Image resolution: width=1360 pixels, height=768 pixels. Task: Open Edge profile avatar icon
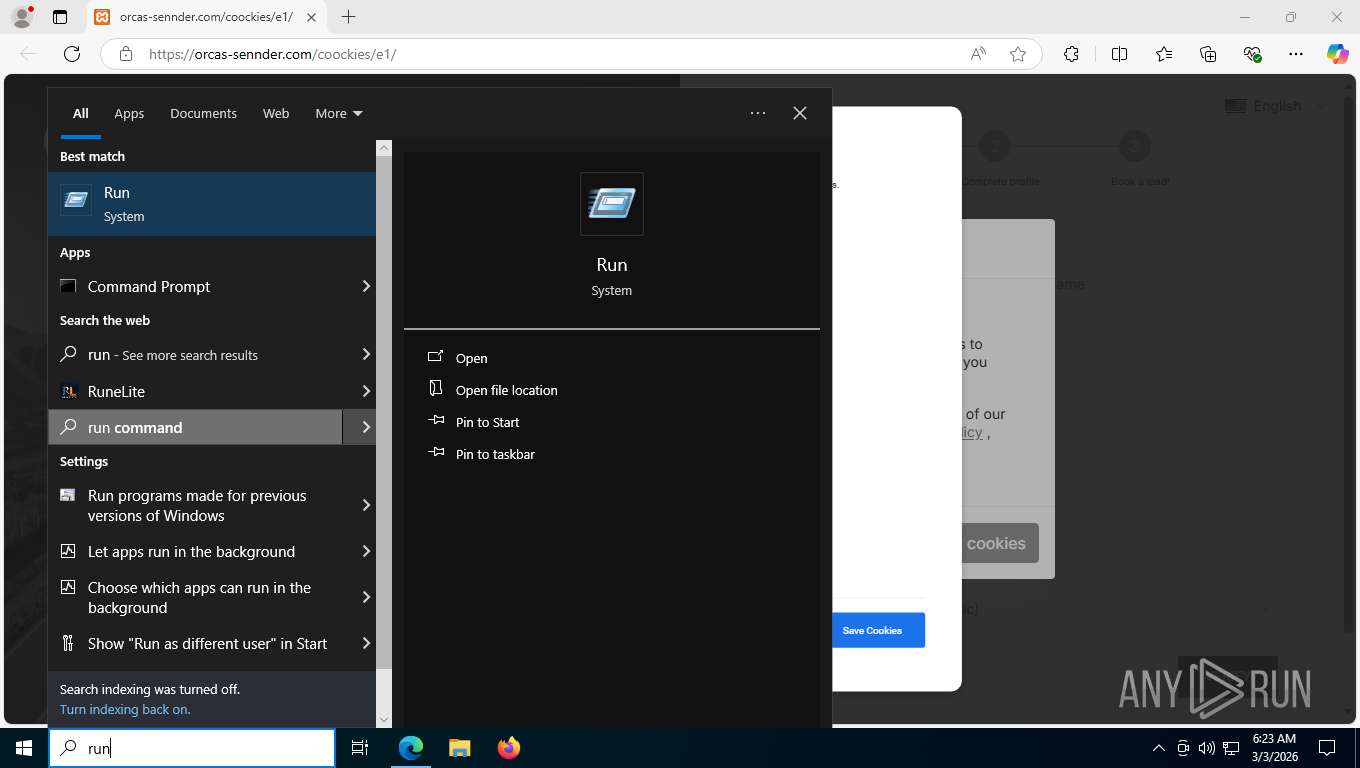point(22,17)
